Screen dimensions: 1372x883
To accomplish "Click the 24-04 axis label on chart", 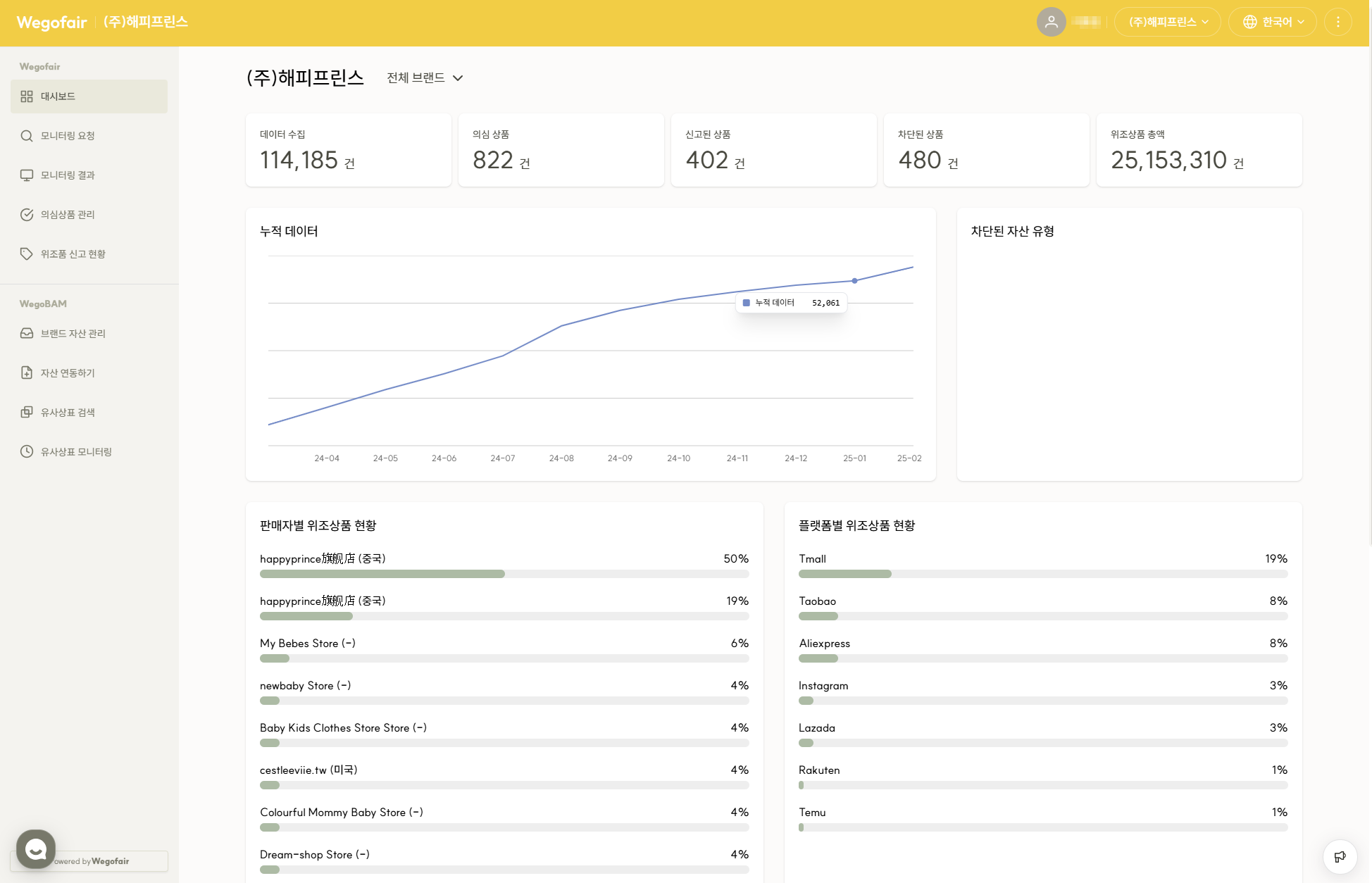I will point(327,458).
